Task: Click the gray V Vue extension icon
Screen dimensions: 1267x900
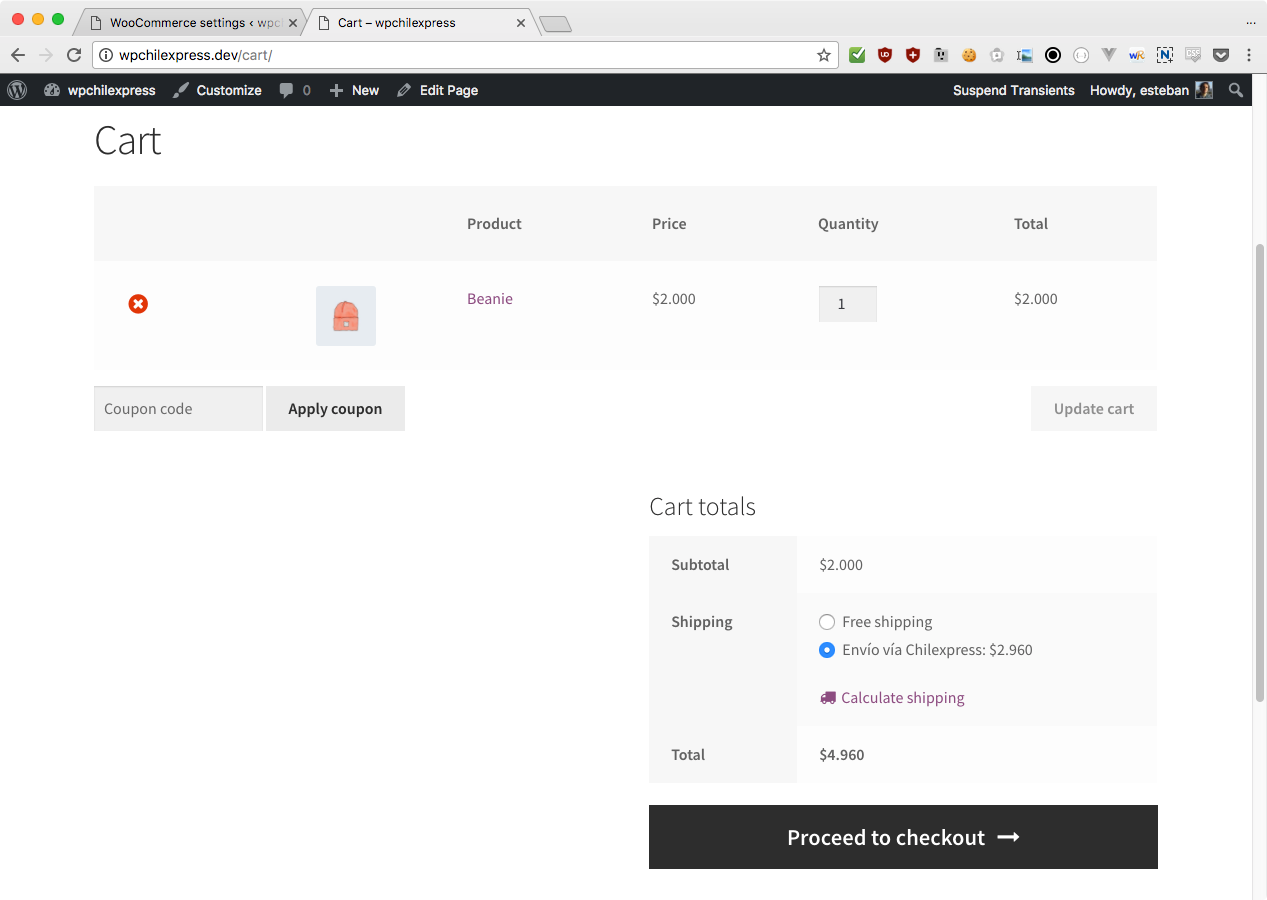Action: pos(1109,55)
